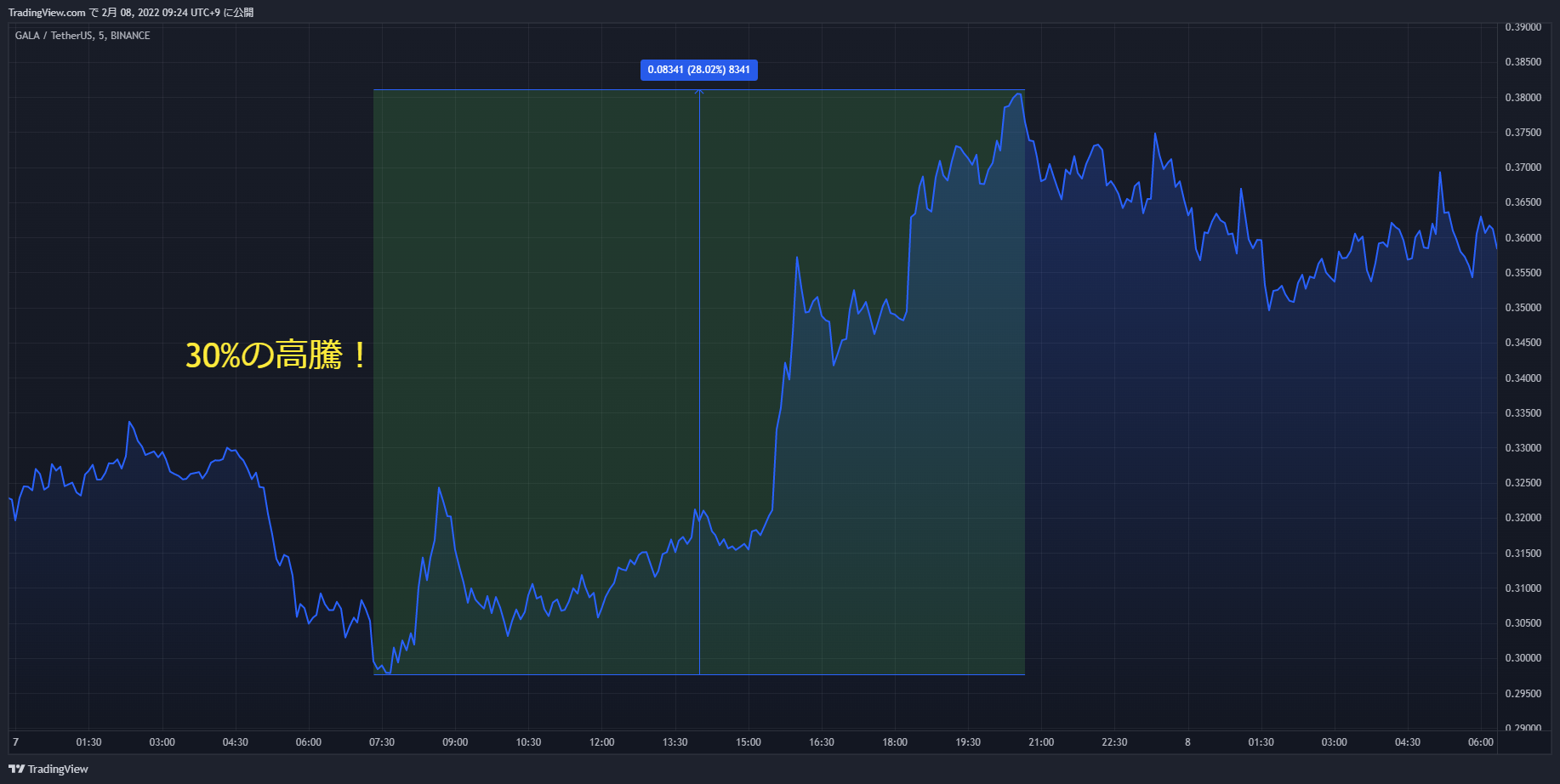This screenshot has height=784, width=1560.
Task: Click the 0.38000 price axis label
Action: 1523,98
